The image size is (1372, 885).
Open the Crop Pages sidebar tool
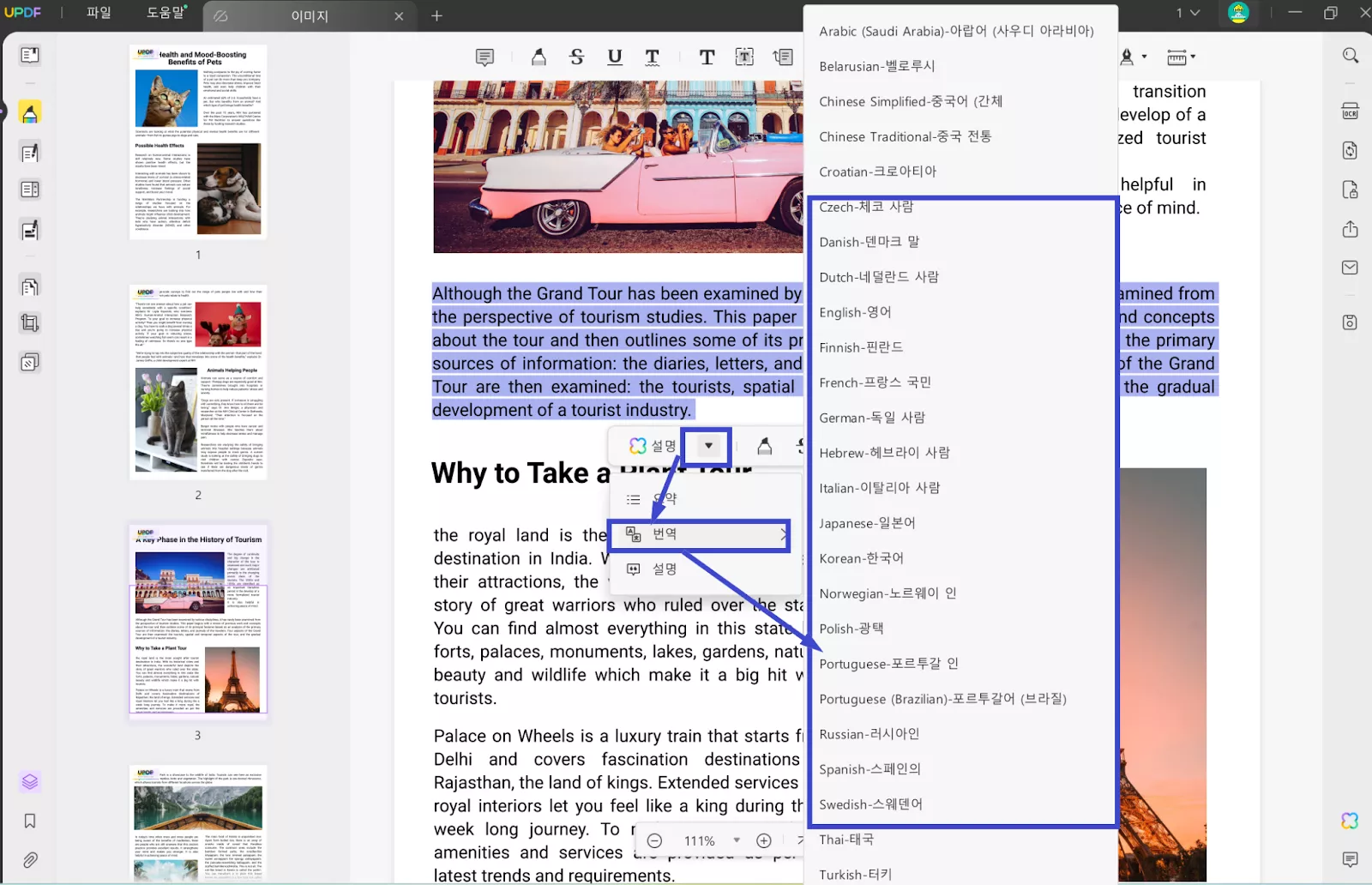click(x=30, y=323)
